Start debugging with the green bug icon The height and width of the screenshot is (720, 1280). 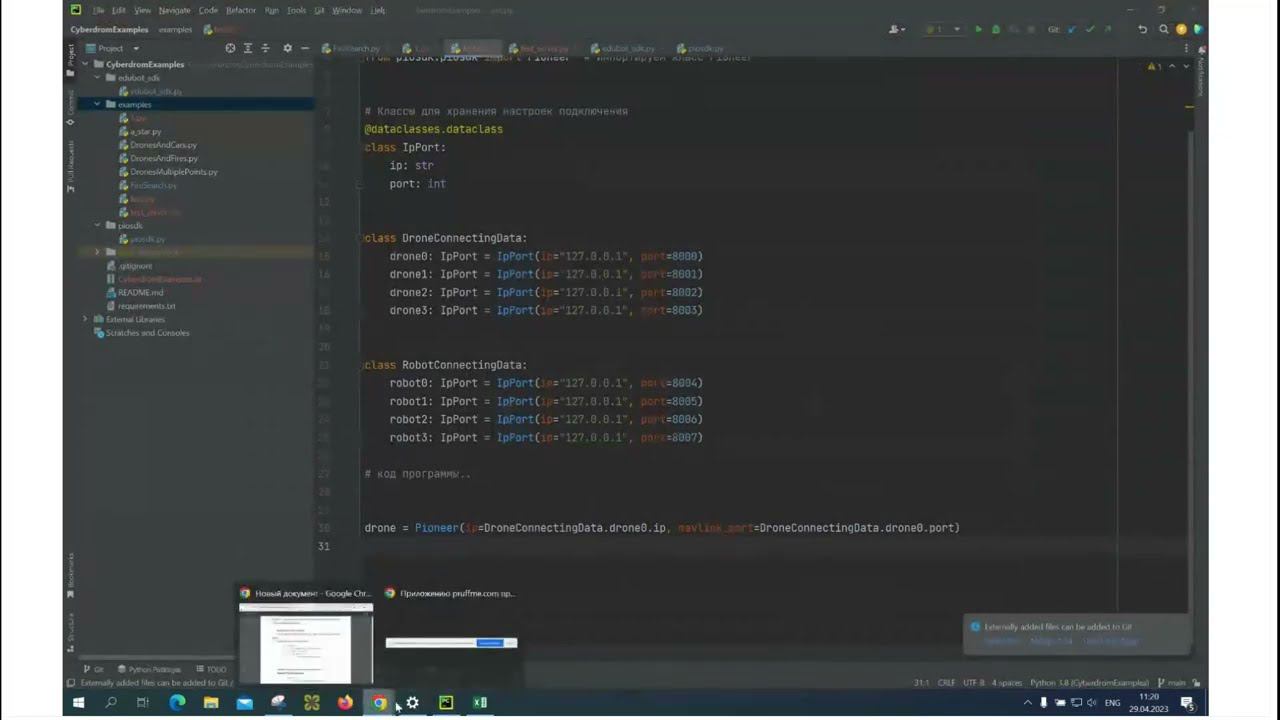coord(995,30)
